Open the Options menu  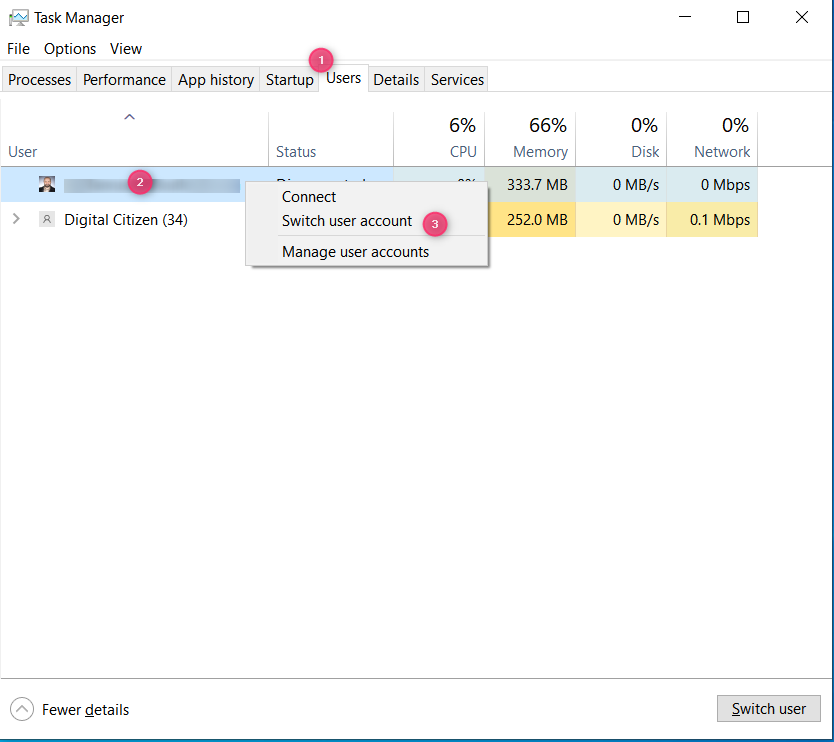70,48
